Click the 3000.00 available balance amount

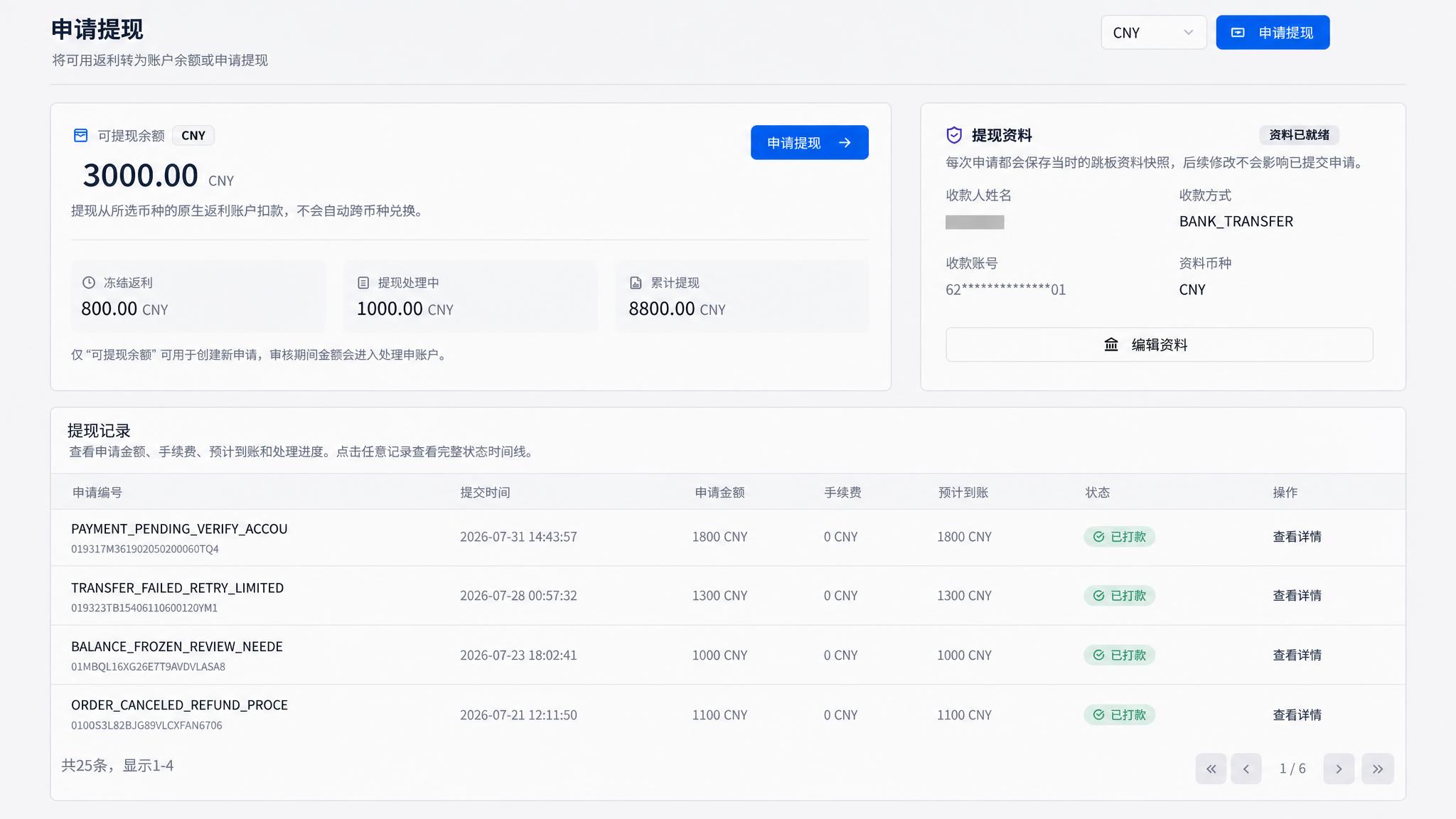tap(141, 176)
